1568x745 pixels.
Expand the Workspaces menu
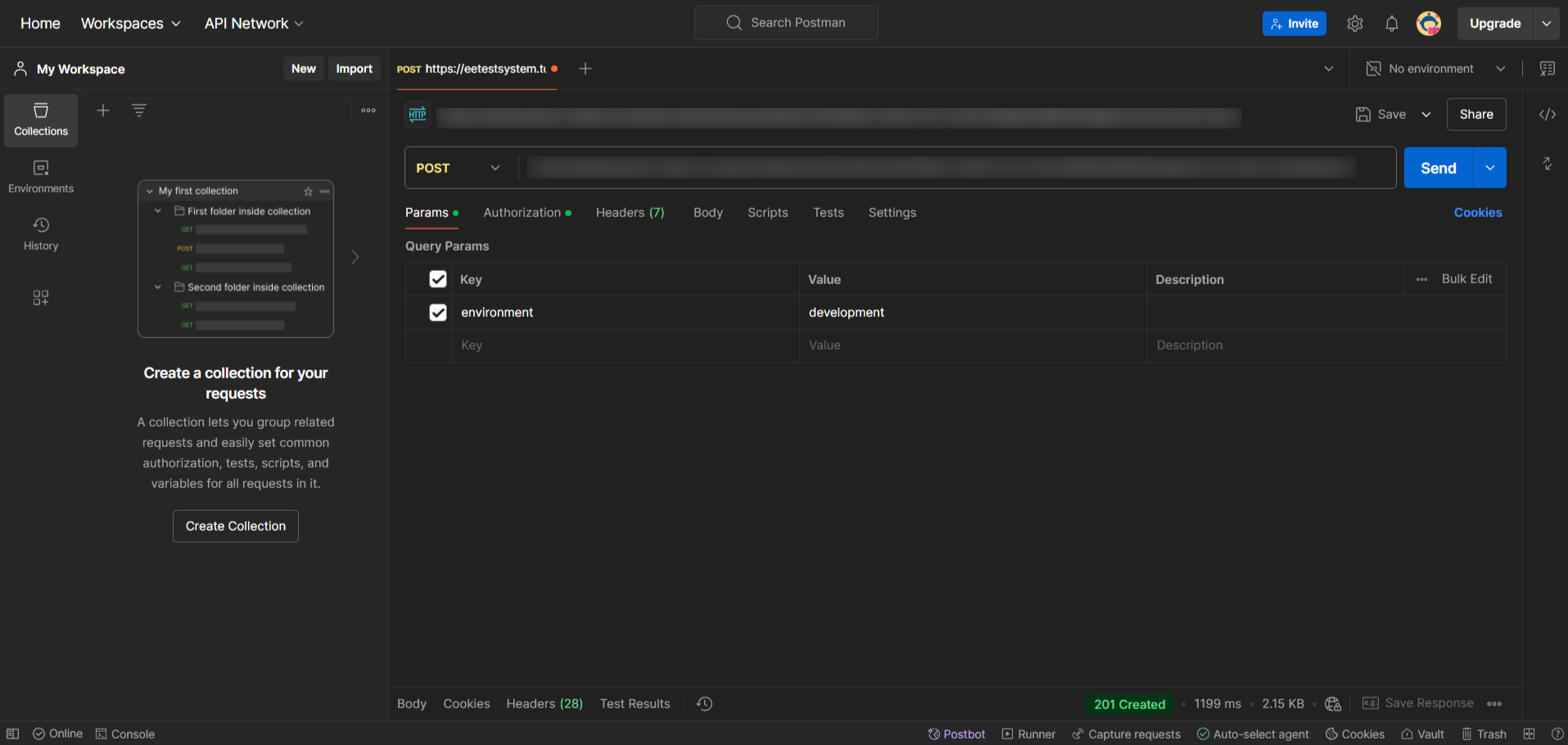click(x=131, y=24)
